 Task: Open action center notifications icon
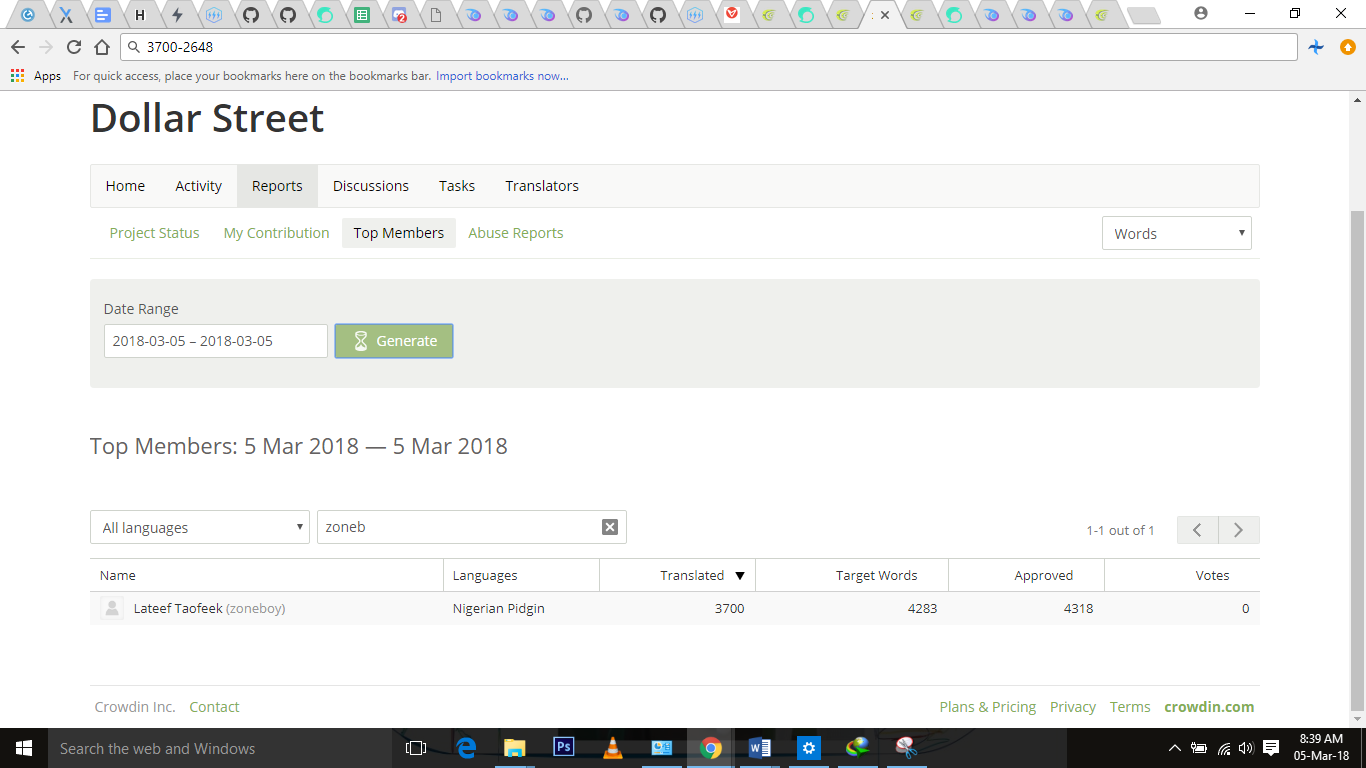tap(1271, 748)
